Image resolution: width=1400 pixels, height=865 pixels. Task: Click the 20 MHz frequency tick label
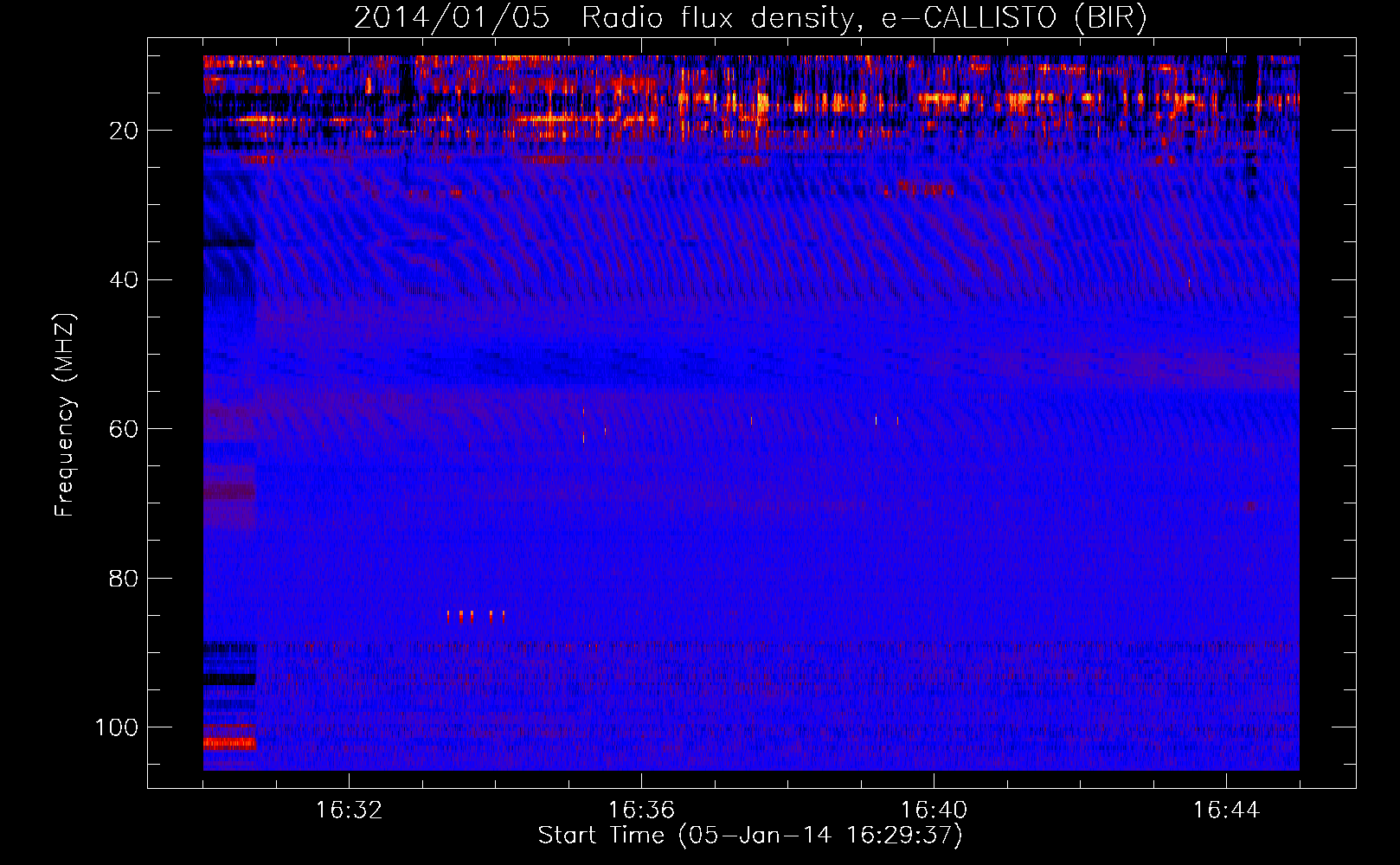(x=124, y=131)
